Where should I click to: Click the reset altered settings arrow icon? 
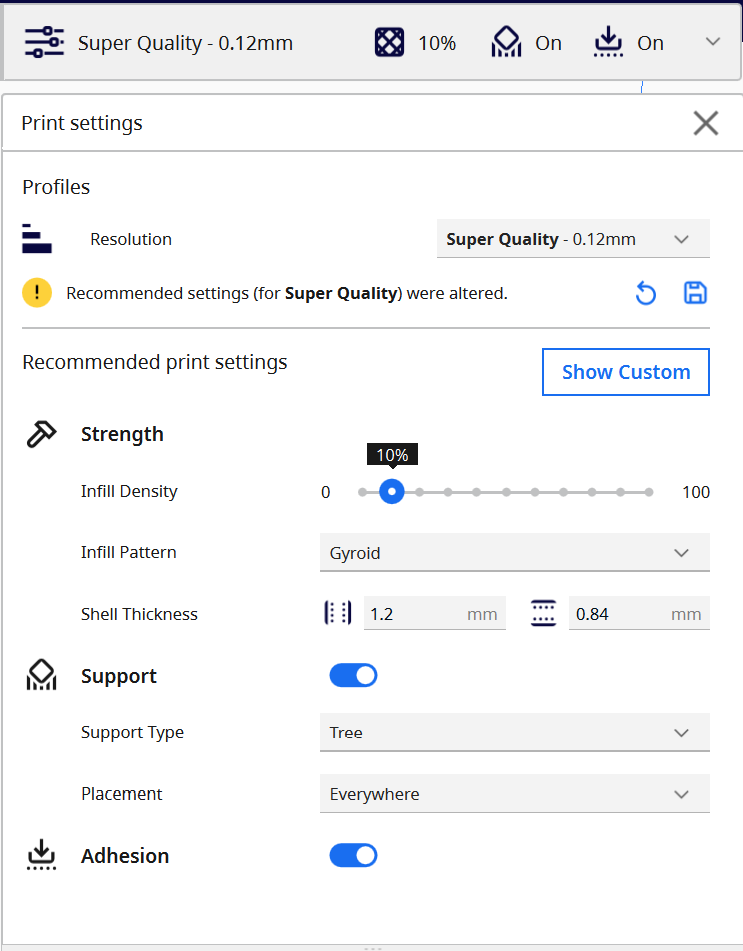click(646, 294)
